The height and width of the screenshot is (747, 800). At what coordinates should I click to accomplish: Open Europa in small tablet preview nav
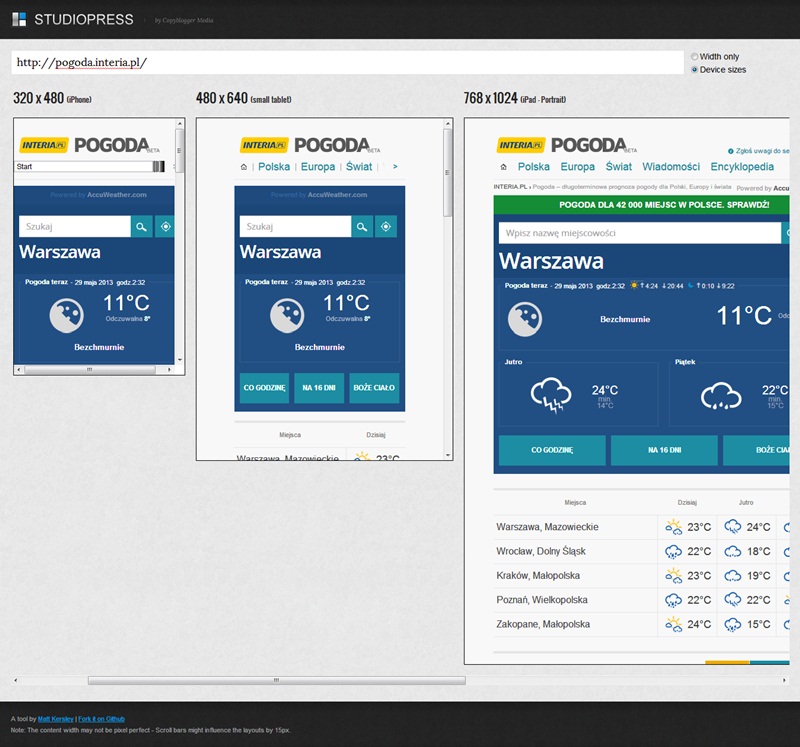coord(318,167)
